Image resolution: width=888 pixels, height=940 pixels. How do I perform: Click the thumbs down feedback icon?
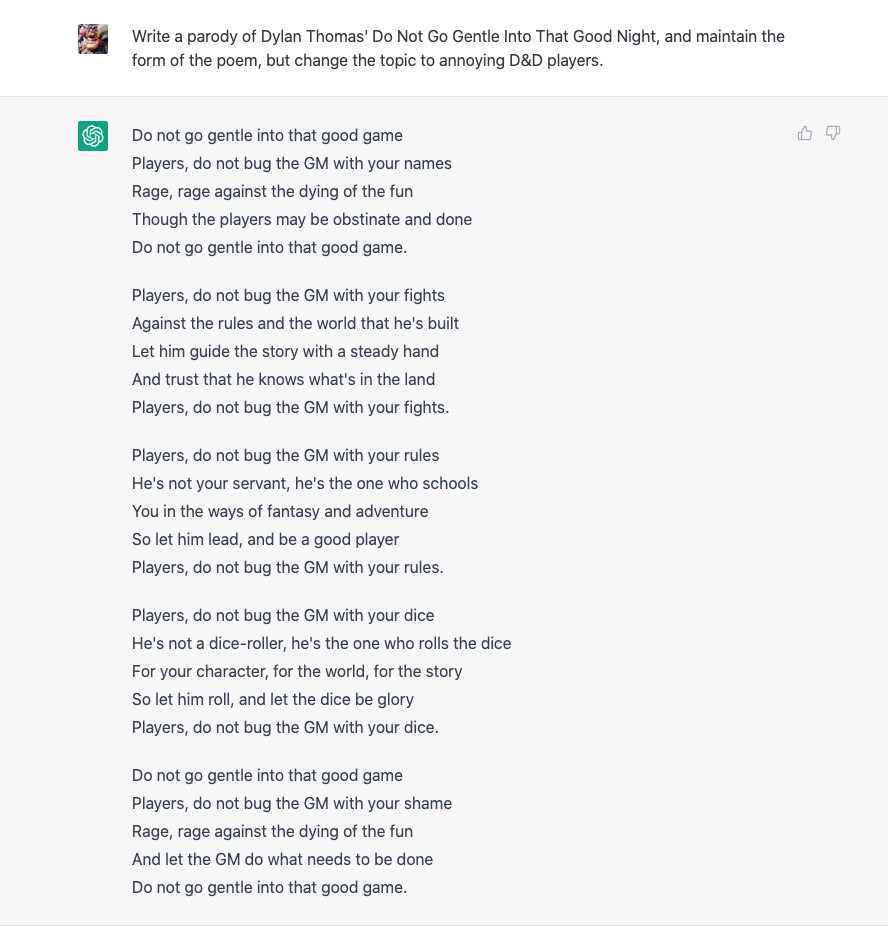(x=833, y=133)
